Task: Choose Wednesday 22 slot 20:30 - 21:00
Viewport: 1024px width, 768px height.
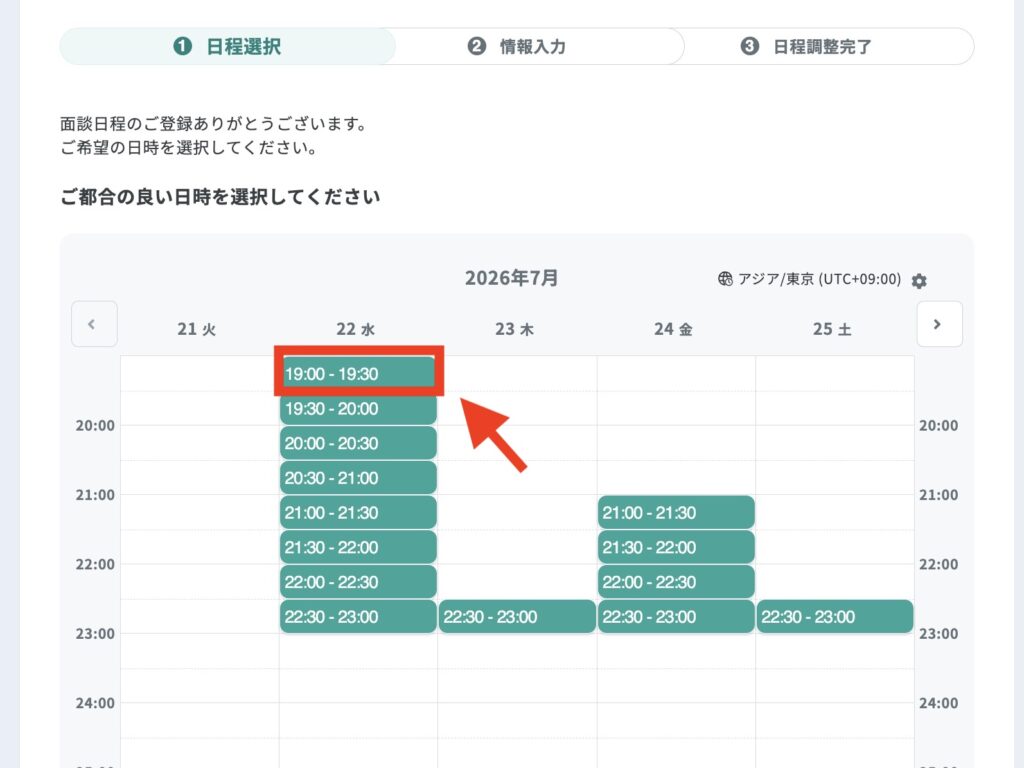Action: [x=358, y=478]
